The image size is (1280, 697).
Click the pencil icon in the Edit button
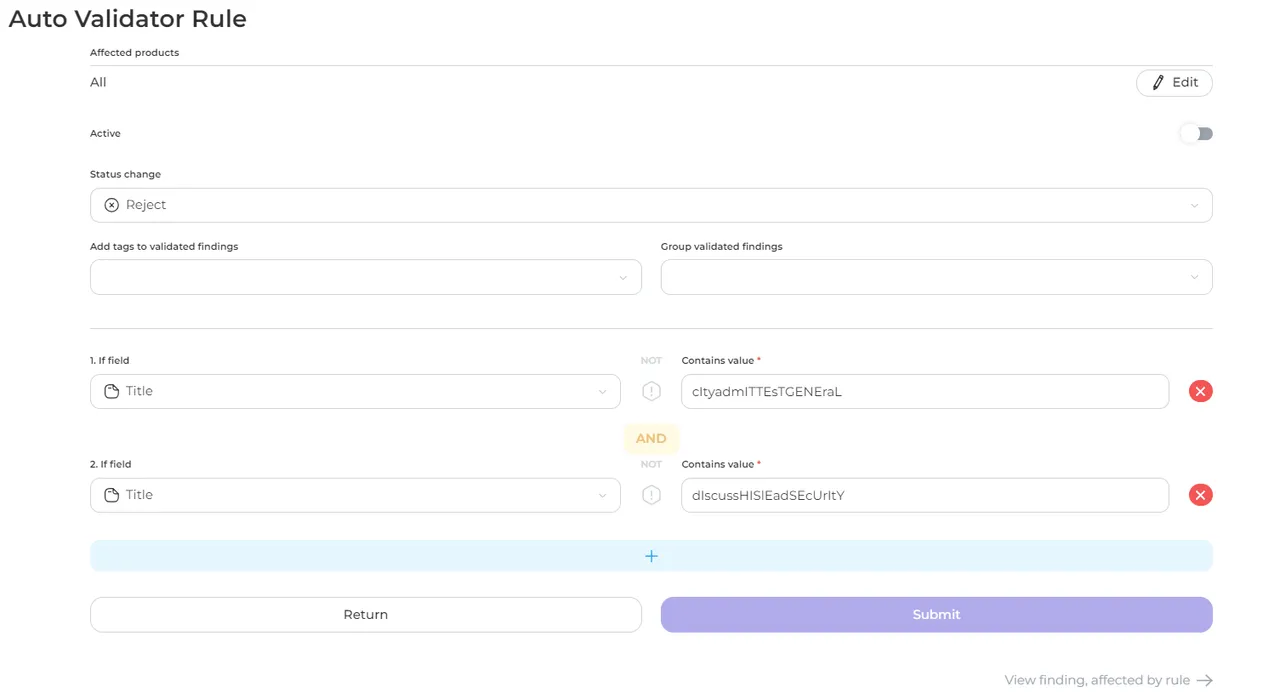1158,83
